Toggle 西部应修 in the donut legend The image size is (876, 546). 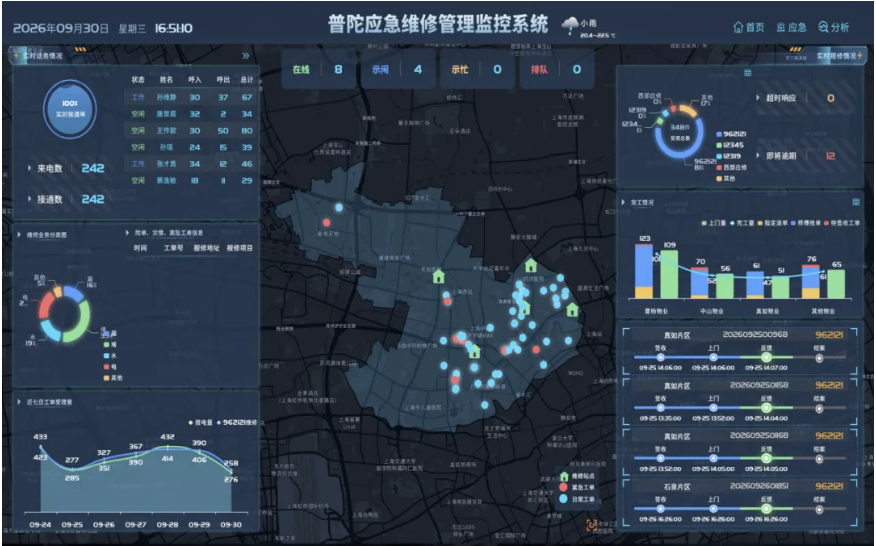point(731,167)
